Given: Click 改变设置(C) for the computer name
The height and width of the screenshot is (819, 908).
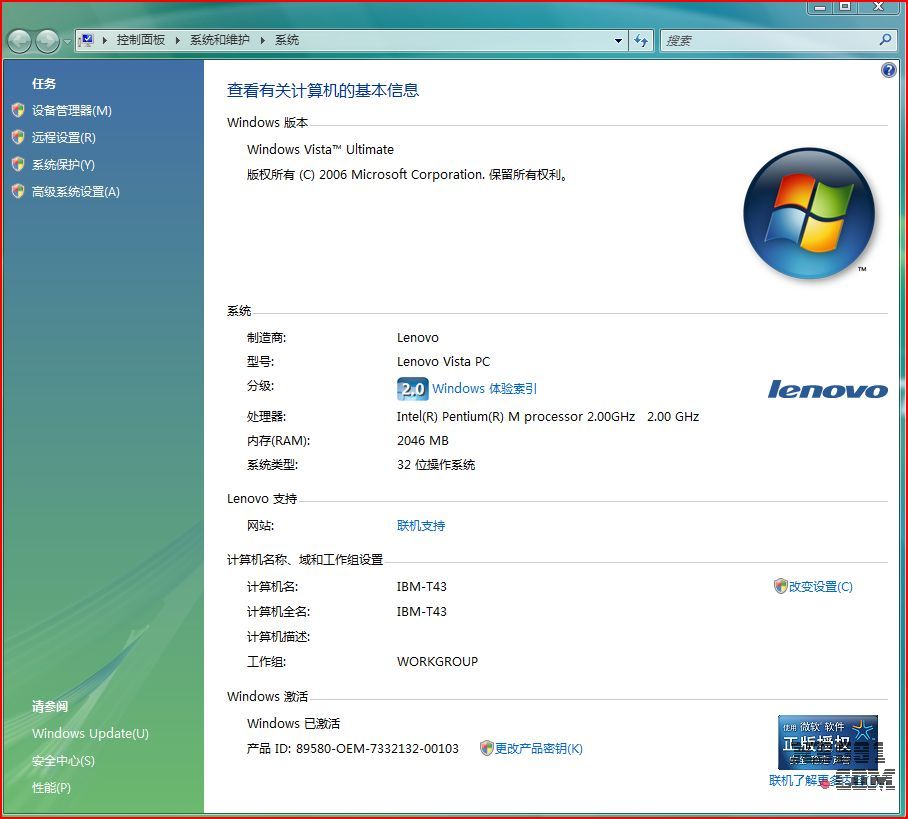Looking at the screenshot, I should (820, 587).
